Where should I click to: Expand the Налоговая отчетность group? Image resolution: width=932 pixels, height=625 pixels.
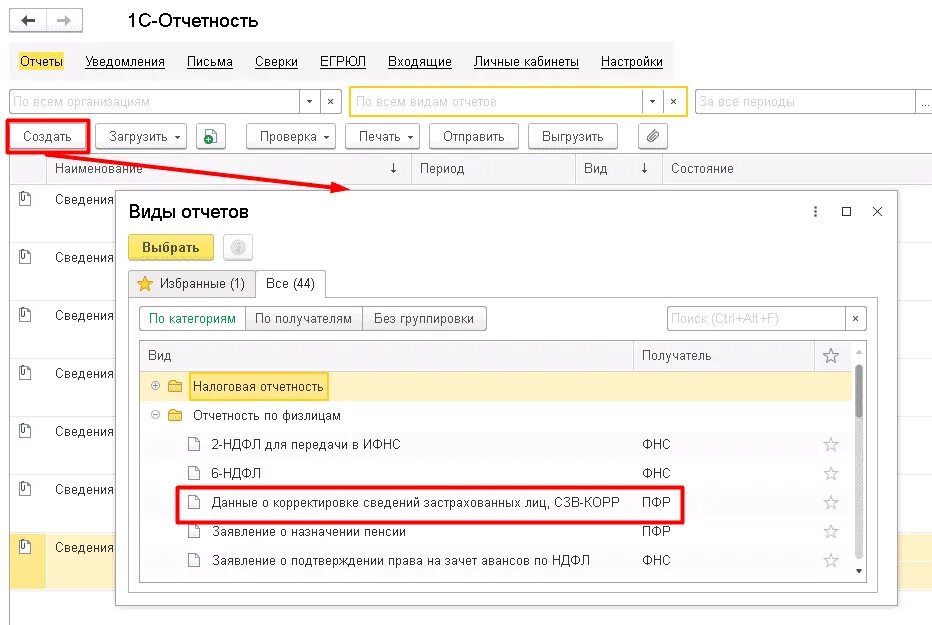[155, 386]
